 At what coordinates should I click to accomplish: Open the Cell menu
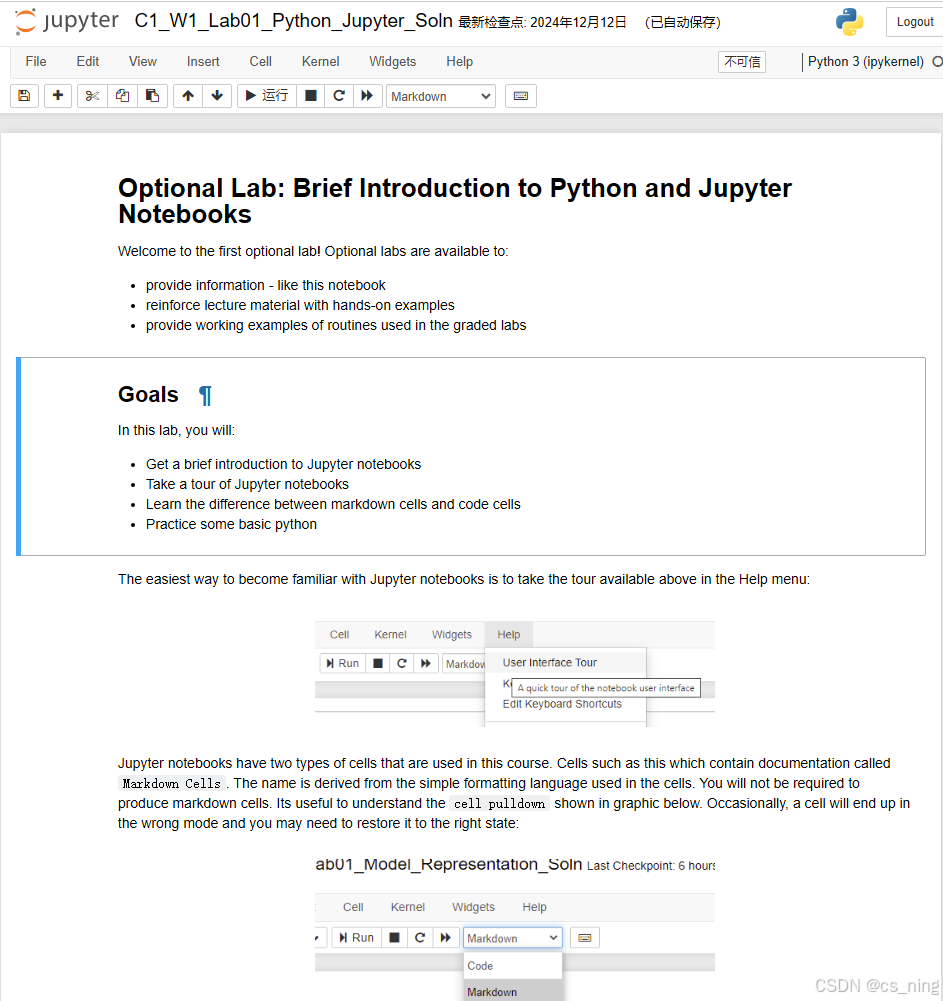pyautogui.click(x=260, y=61)
